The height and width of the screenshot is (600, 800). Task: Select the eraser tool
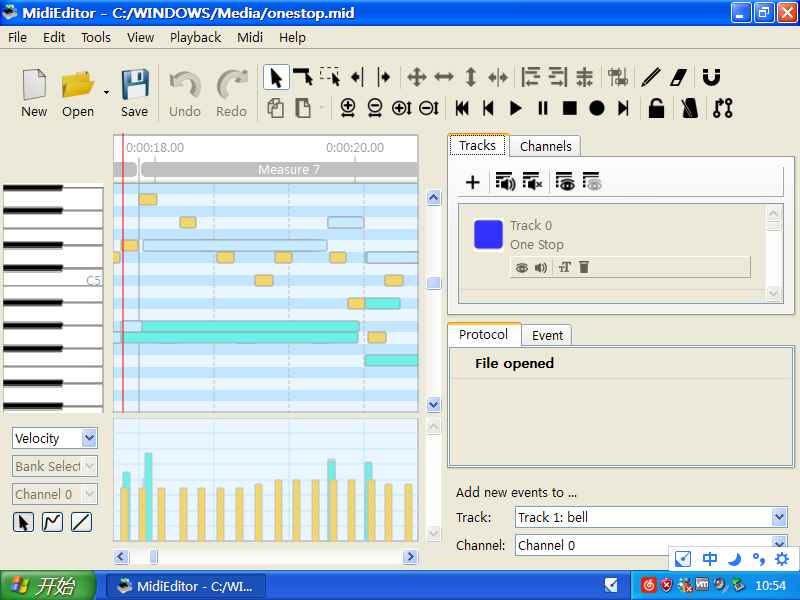[679, 77]
